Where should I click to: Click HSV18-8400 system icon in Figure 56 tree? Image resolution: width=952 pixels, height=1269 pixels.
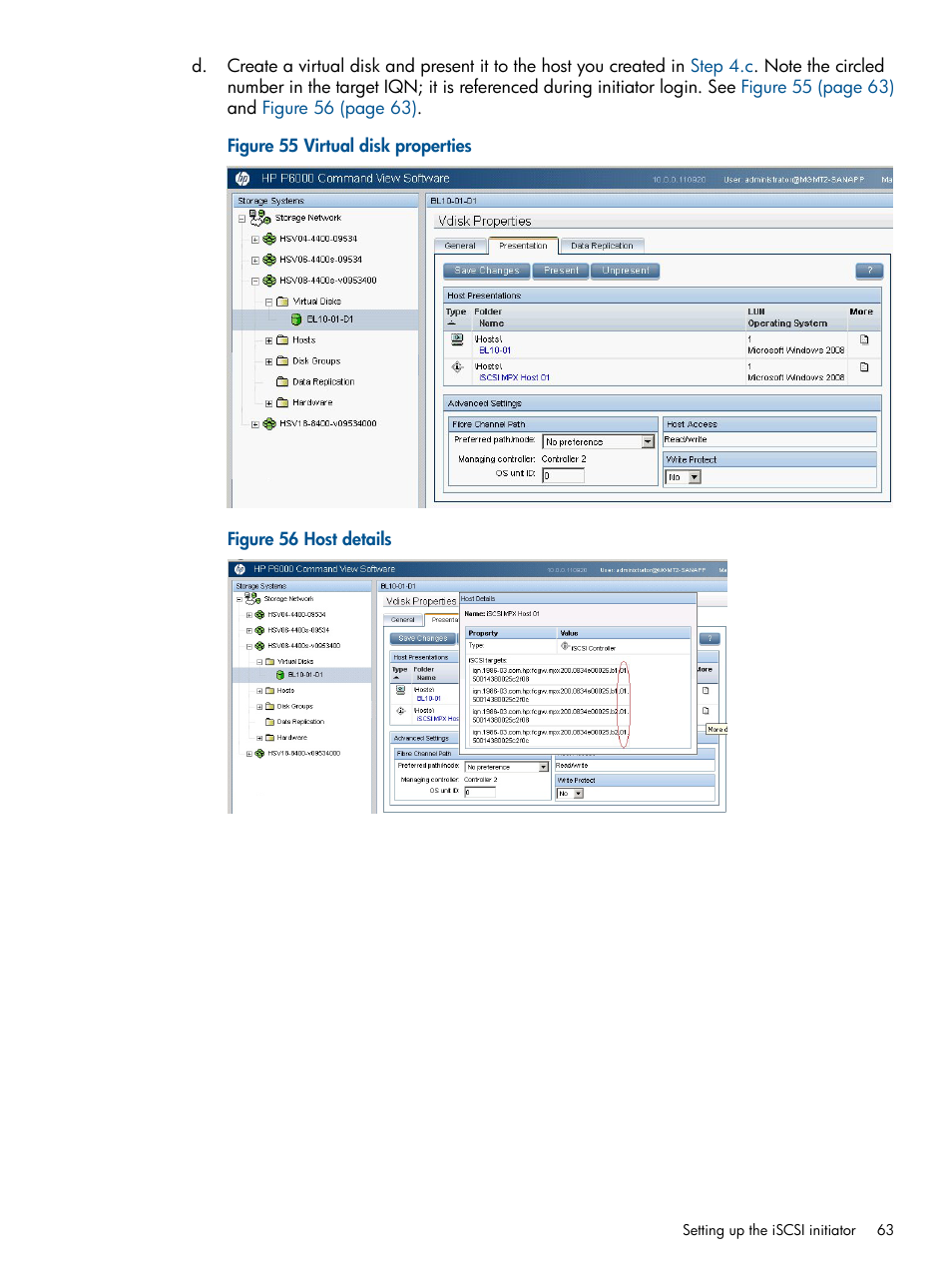pos(259,754)
